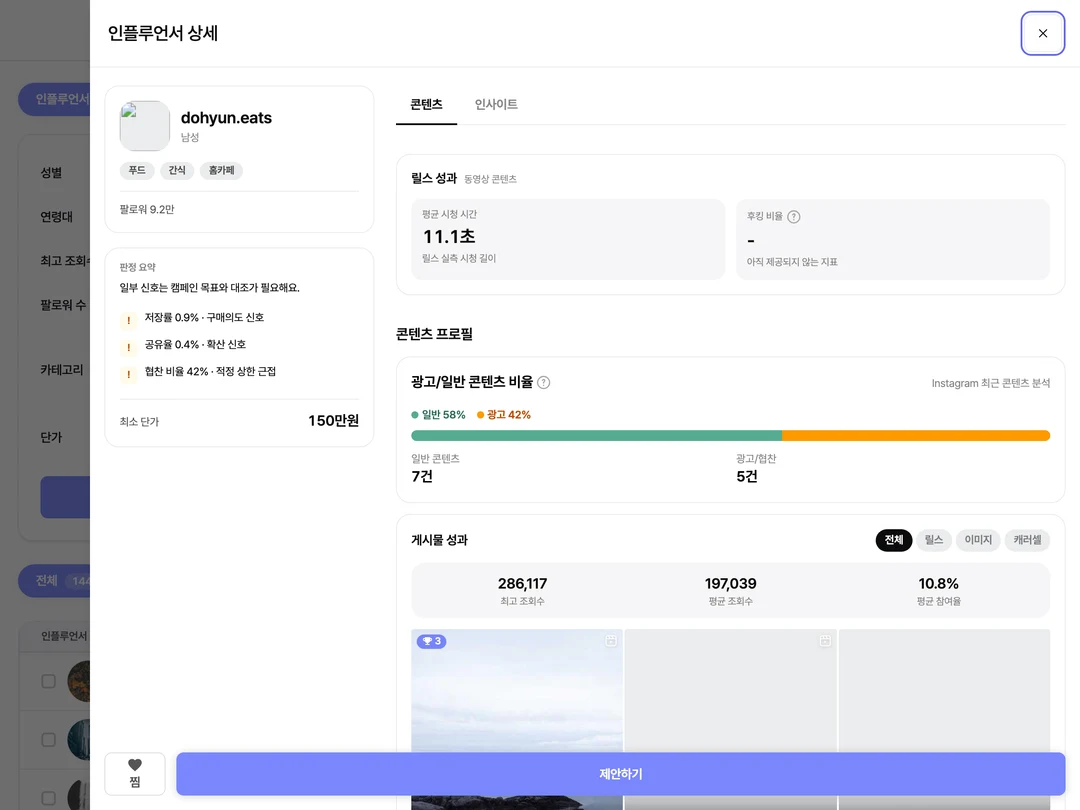Close the influencer detail panel
The image size is (1080, 810).
(x=1042, y=33)
